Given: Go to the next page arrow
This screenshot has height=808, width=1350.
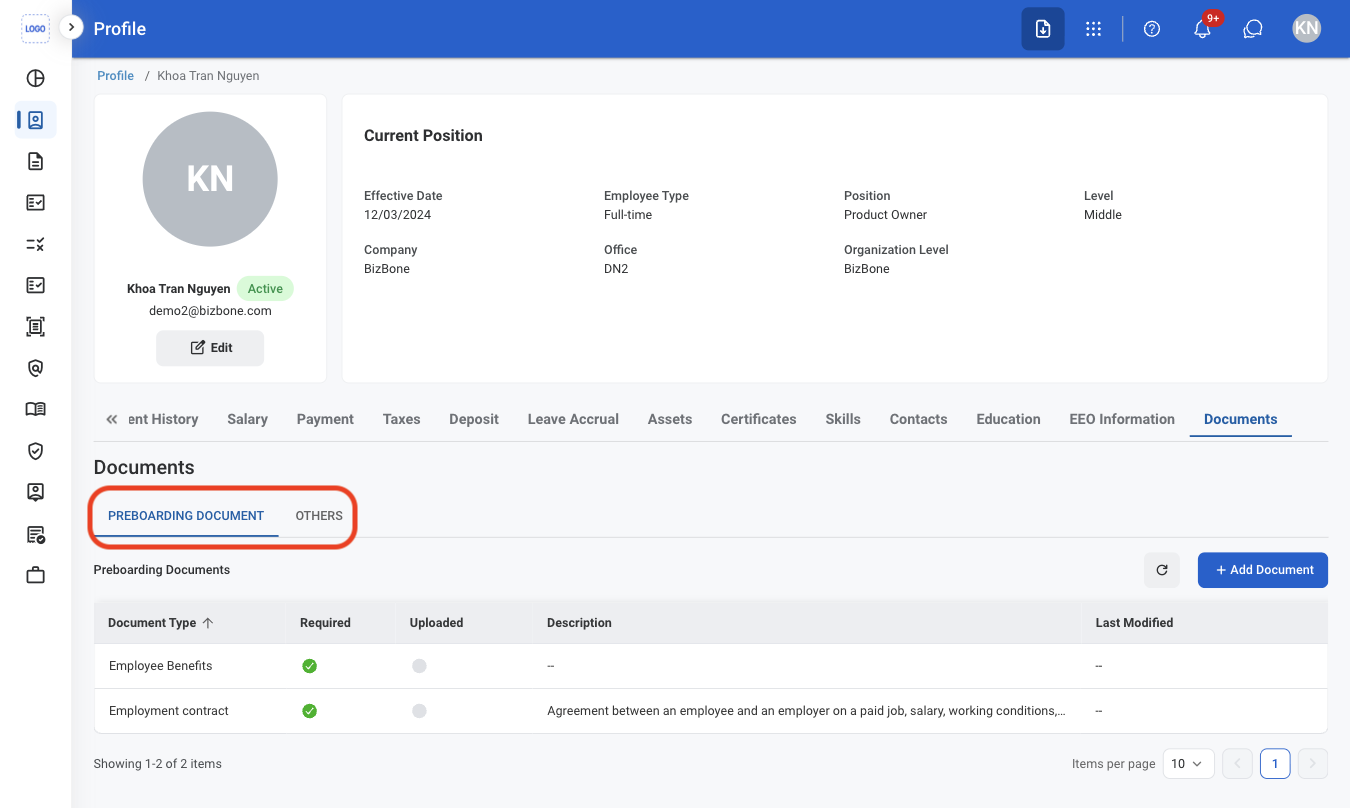Looking at the screenshot, I should click(1313, 764).
